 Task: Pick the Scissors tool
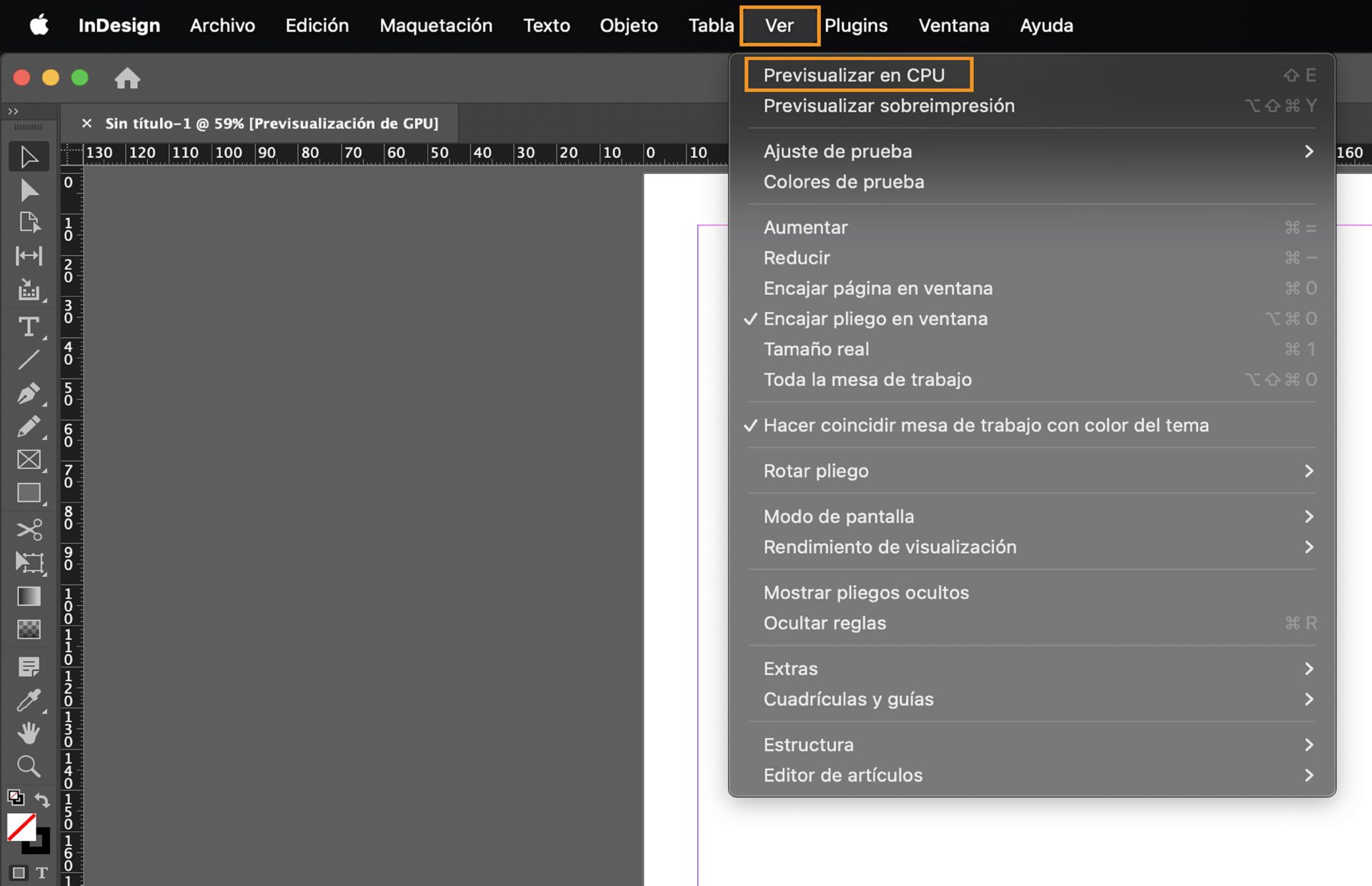(x=29, y=529)
